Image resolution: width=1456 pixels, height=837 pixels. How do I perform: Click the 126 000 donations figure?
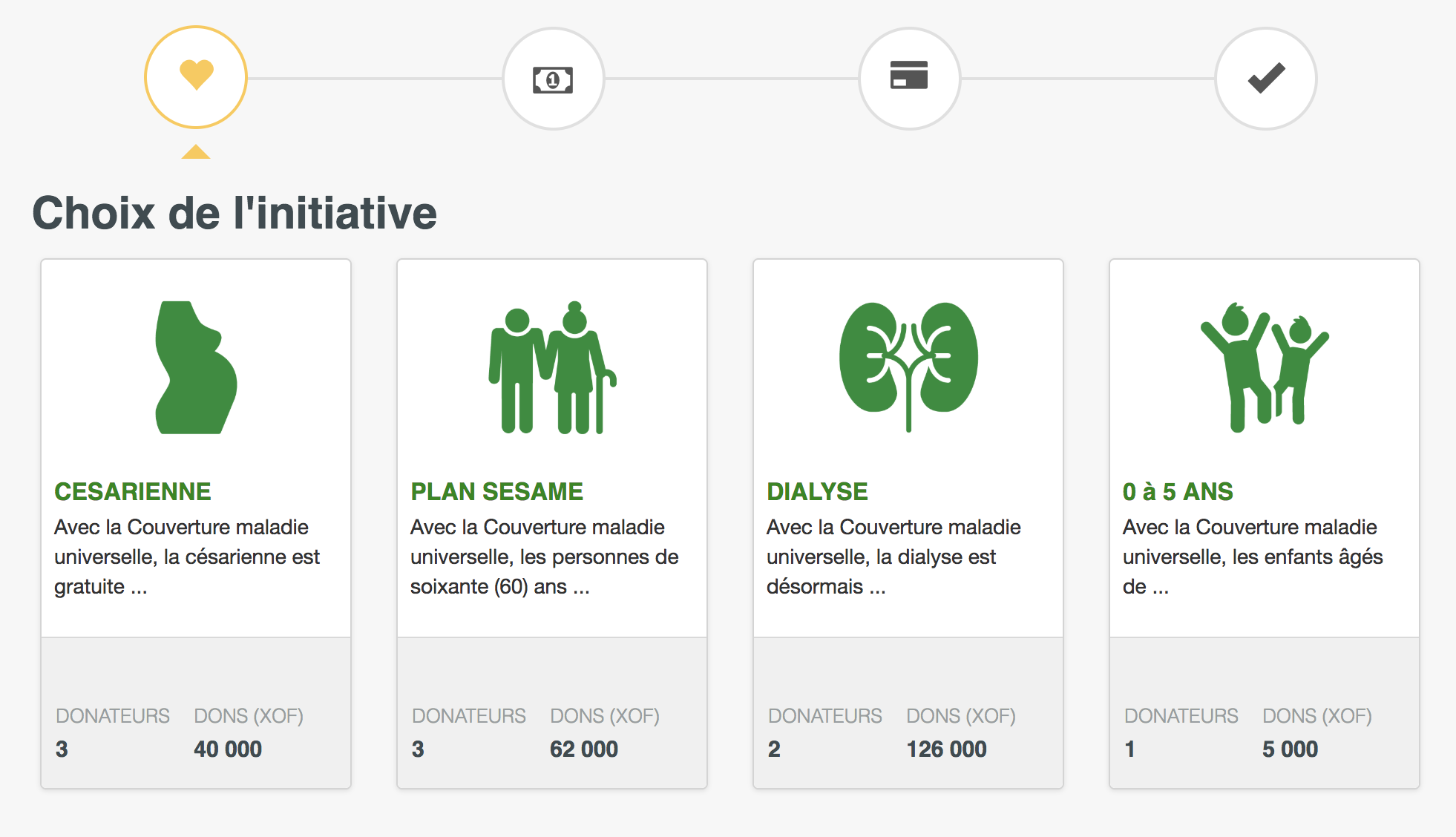click(946, 749)
